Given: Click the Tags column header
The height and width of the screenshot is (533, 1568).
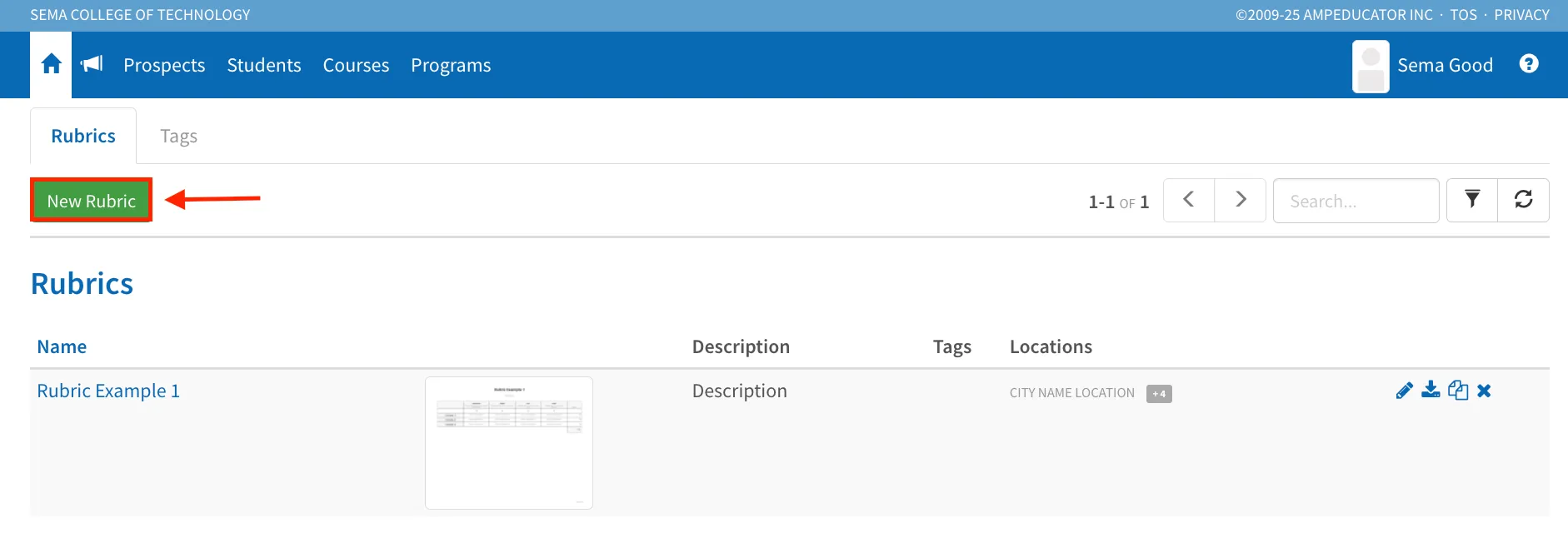Looking at the screenshot, I should coord(952,346).
